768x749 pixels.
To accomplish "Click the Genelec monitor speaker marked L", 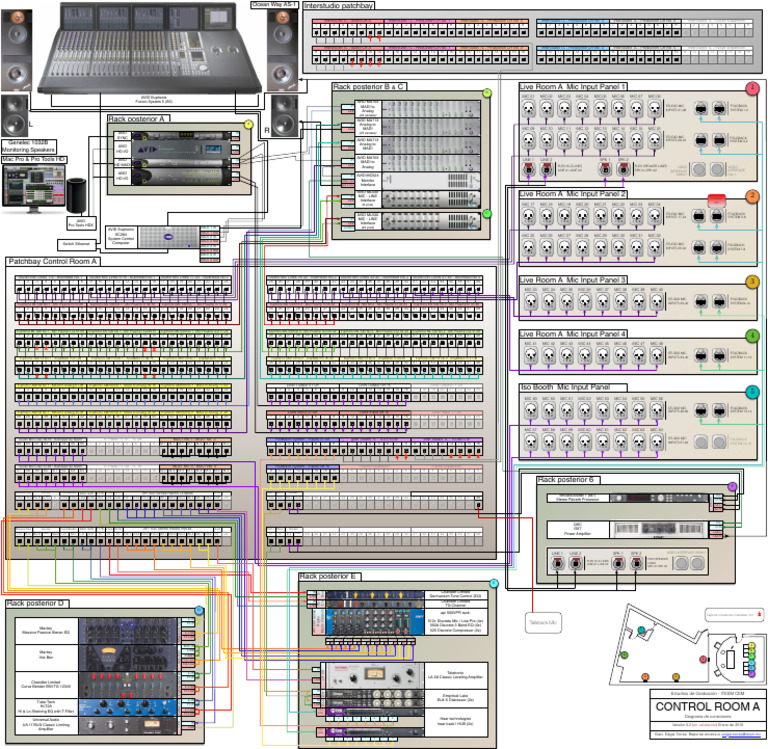I will (15, 116).
